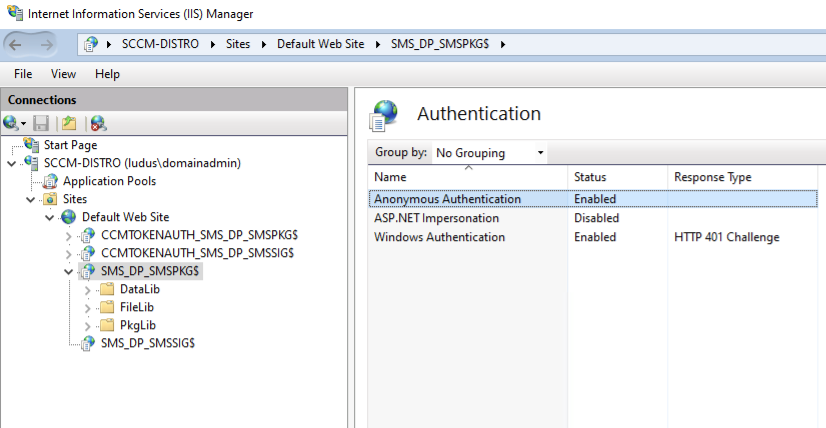Select the Start Page tree node
The height and width of the screenshot is (428, 826).
70,145
